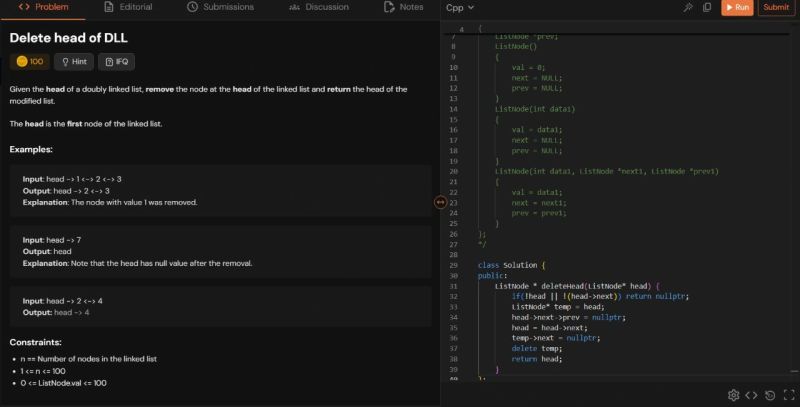This screenshot has height=407, width=800.
Task: Open the Cpp language dropdown
Action: [460, 8]
